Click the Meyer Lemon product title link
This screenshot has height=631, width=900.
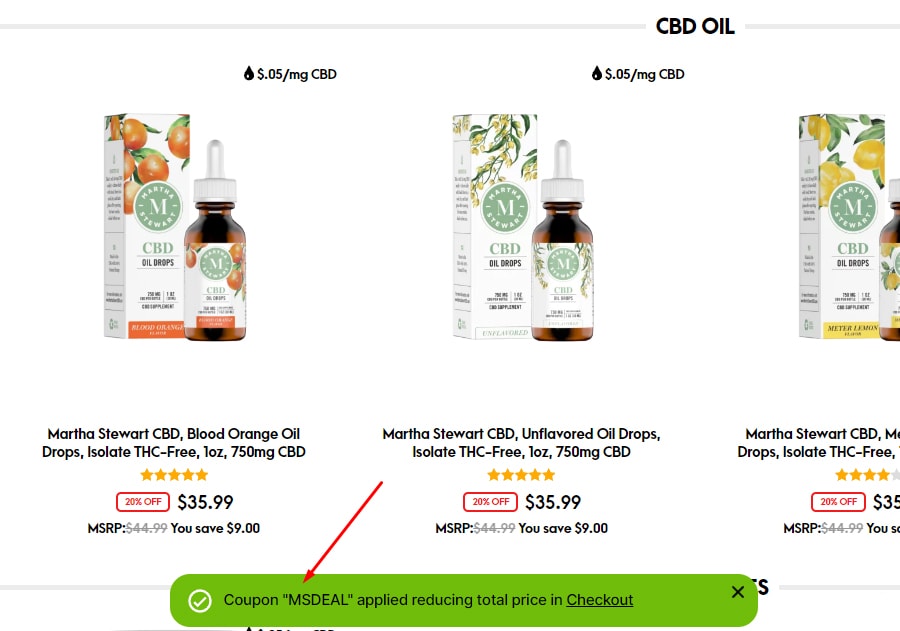click(x=818, y=443)
